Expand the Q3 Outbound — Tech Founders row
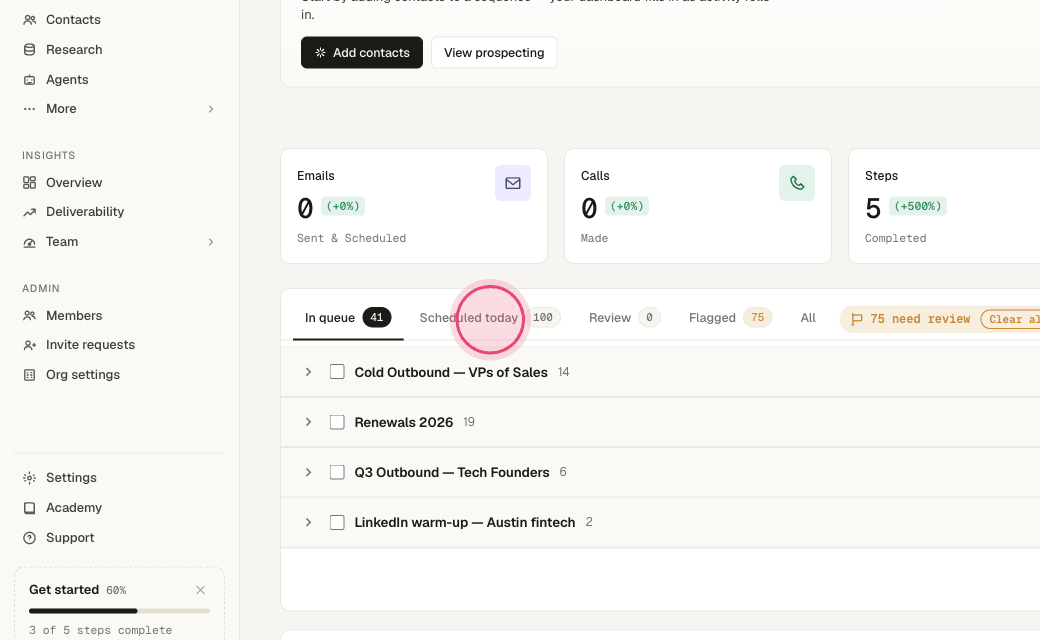Viewport: 1040px width, 640px height. [x=308, y=472]
